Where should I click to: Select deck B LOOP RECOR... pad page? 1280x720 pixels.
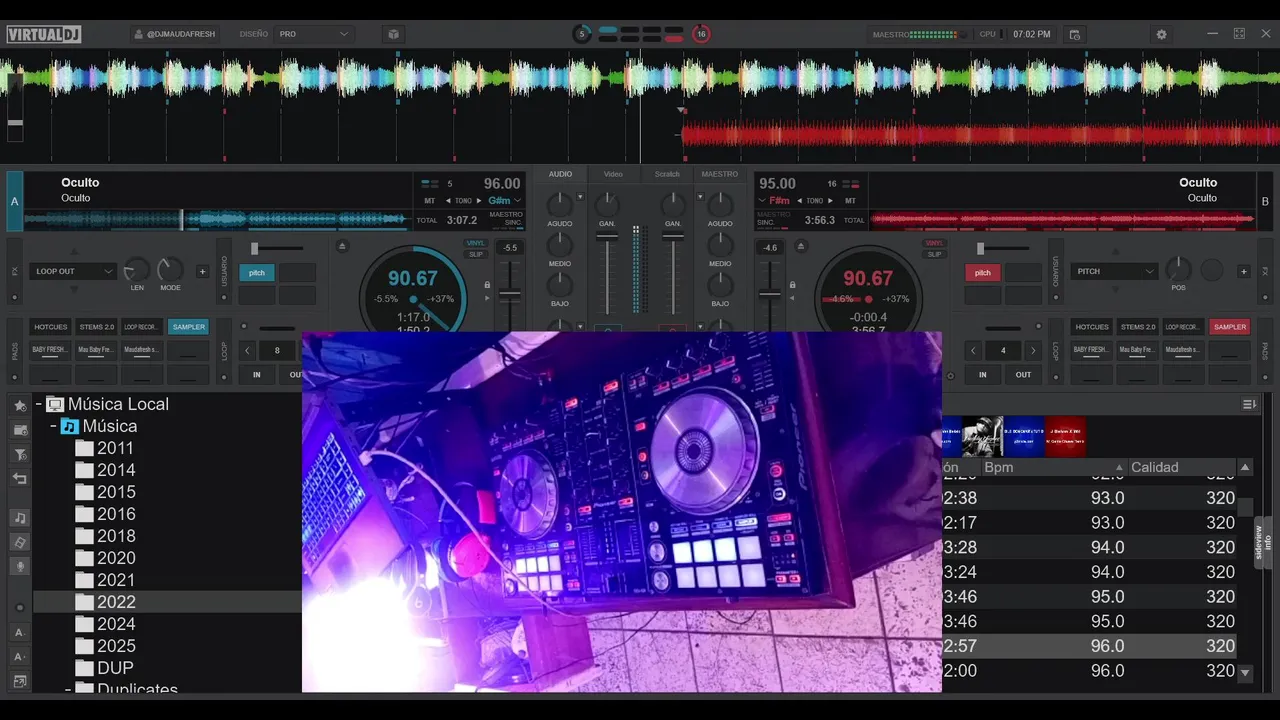click(x=1184, y=327)
